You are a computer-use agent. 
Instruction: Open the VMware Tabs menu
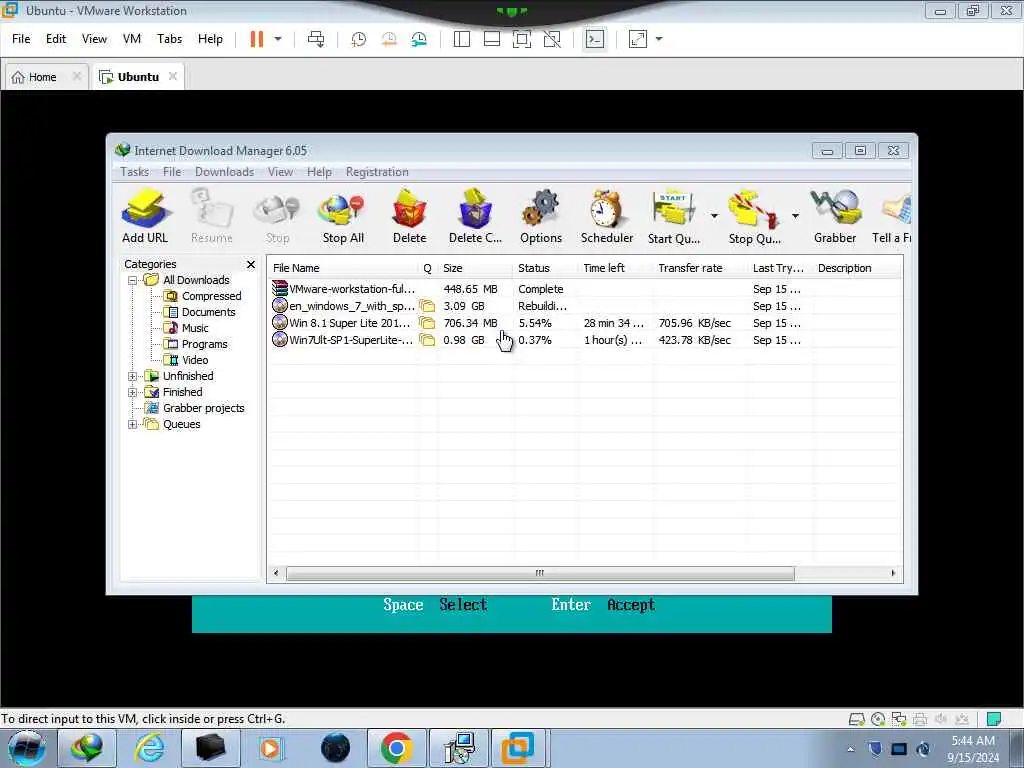point(169,39)
